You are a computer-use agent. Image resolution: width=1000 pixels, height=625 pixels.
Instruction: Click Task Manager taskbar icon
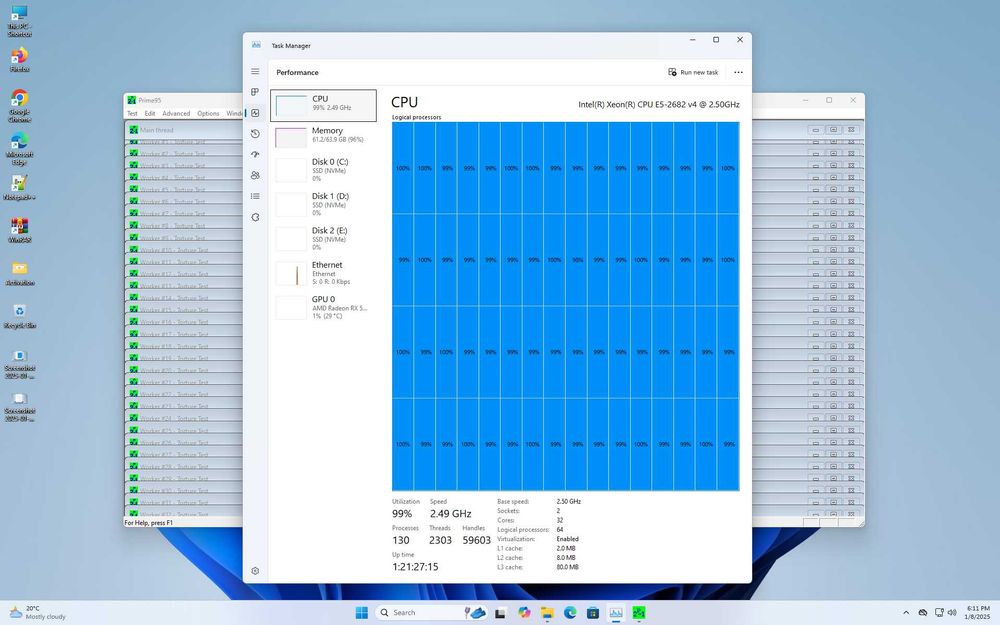[x=616, y=612]
